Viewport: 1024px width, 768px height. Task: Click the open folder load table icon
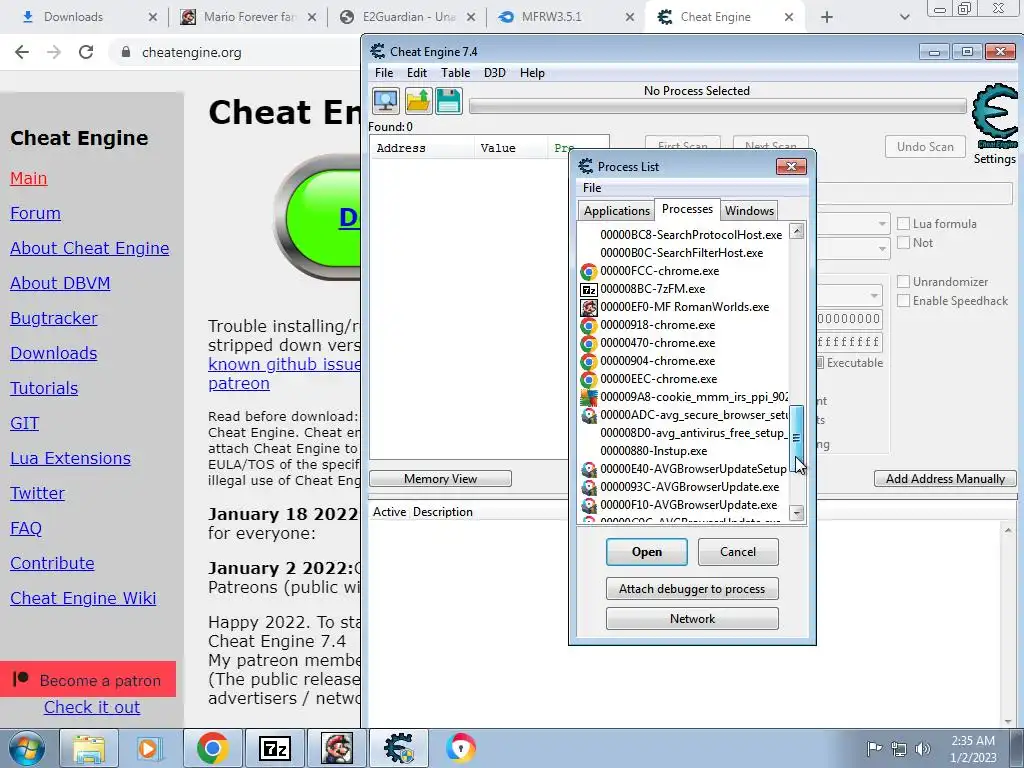pos(418,101)
